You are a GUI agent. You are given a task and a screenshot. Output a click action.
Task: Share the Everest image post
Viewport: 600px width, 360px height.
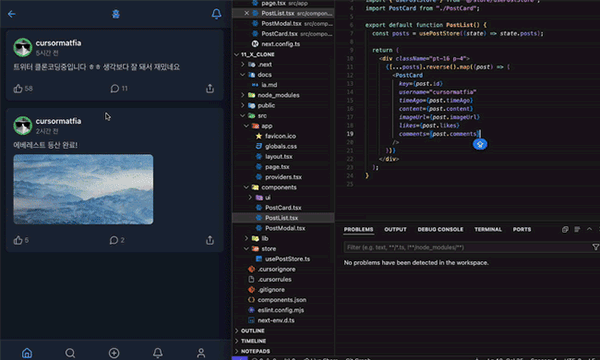[x=210, y=240]
